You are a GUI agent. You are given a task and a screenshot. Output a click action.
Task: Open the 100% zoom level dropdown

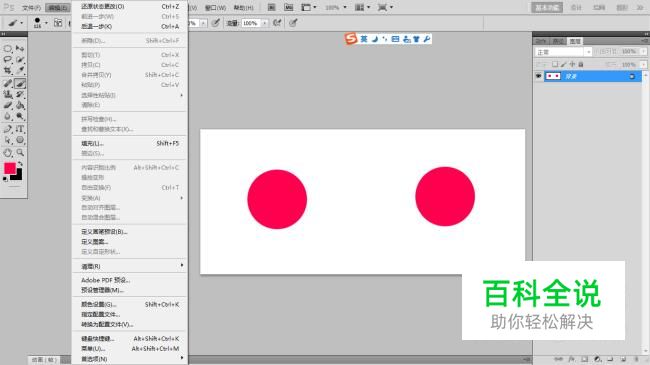click(x=336, y=7)
